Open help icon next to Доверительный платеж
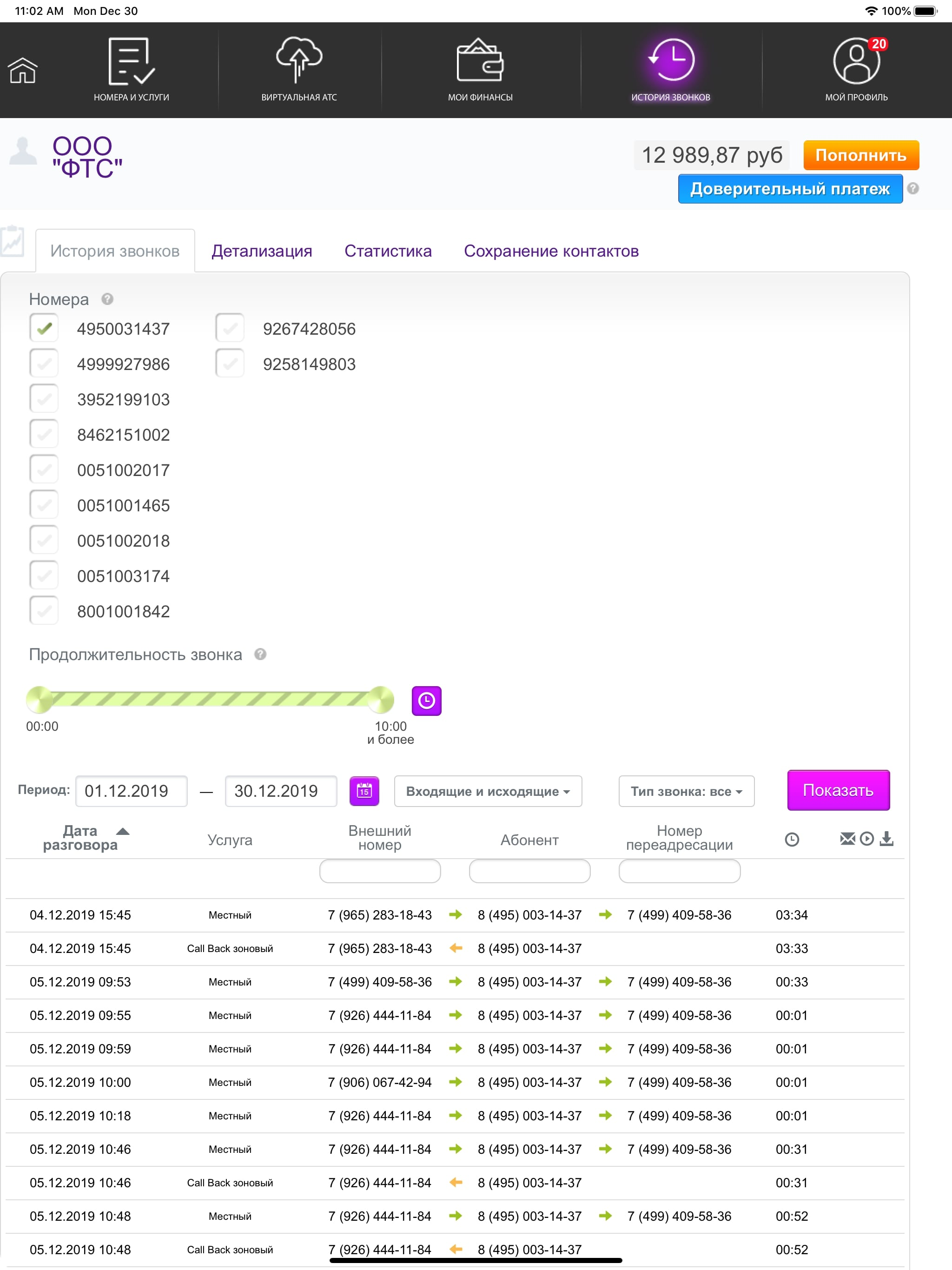 click(913, 188)
